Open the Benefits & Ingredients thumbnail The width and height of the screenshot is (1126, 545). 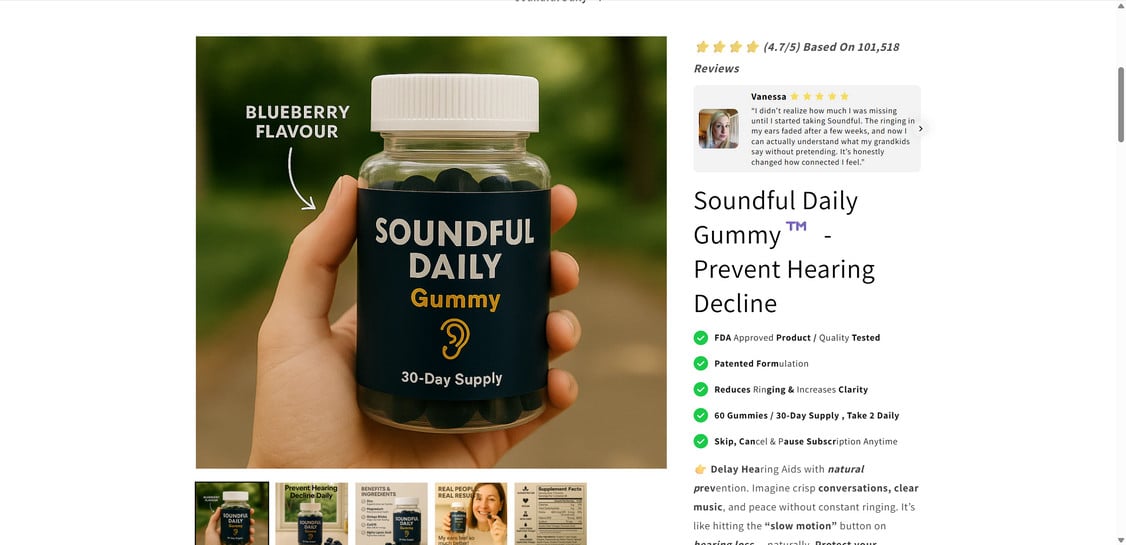coord(391,513)
